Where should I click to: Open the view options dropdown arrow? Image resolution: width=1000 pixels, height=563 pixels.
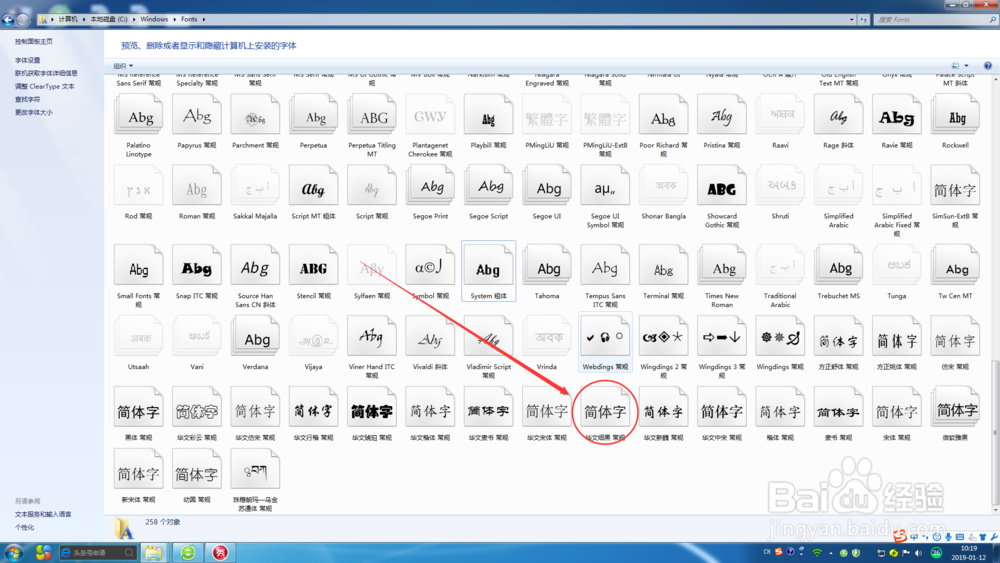[966, 66]
